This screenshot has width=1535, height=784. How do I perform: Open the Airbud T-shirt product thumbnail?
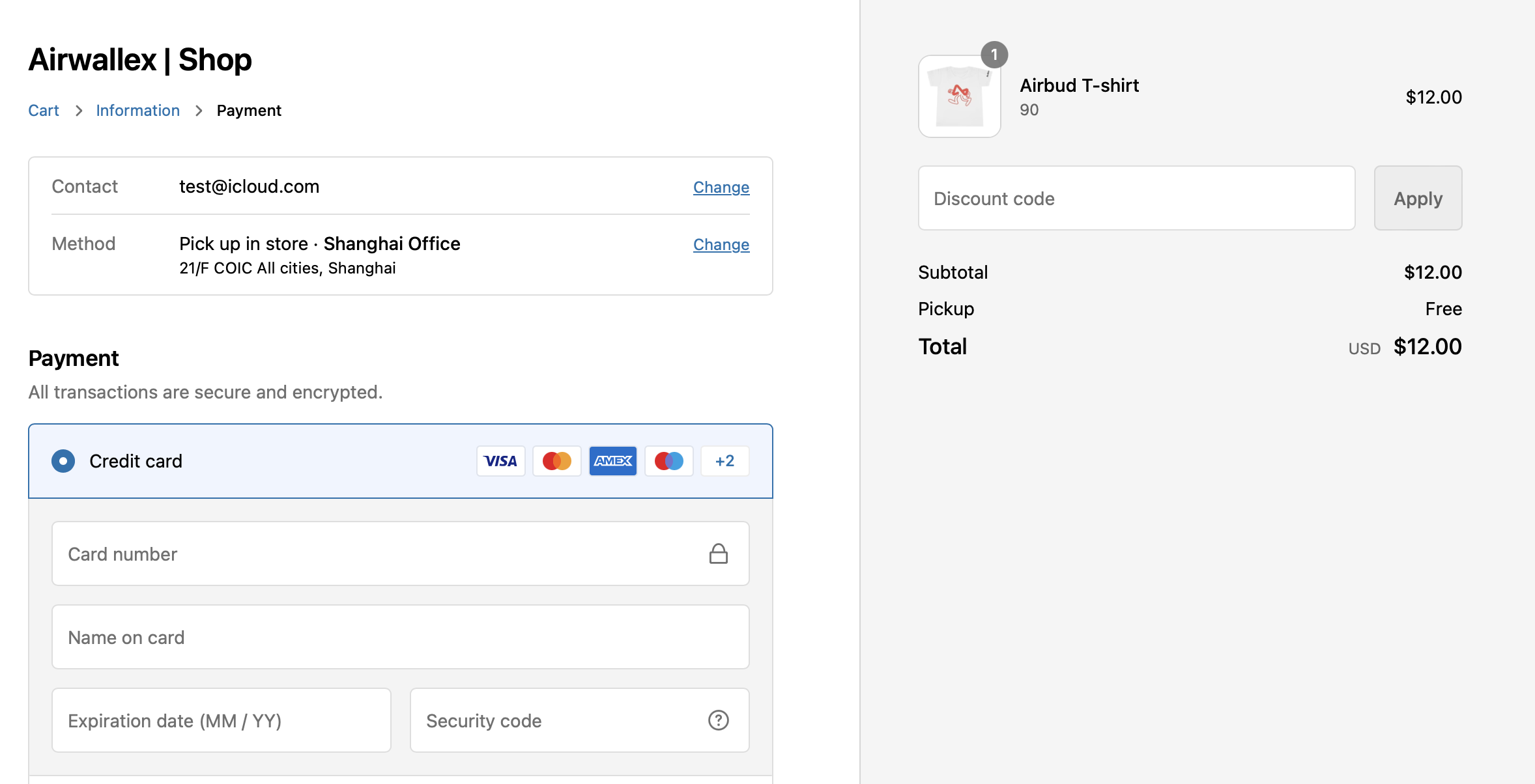(x=959, y=96)
